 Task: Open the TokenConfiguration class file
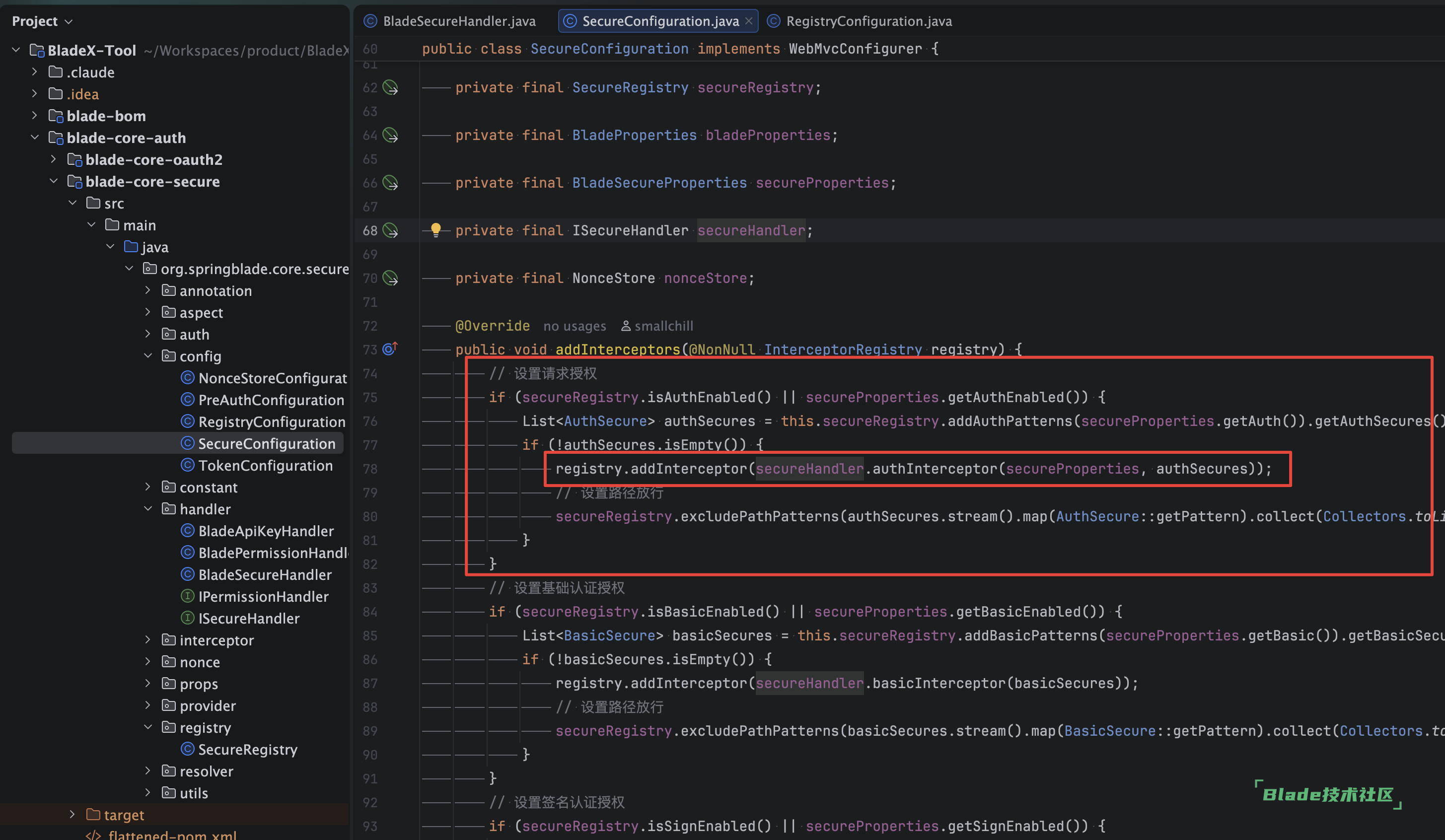265,466
